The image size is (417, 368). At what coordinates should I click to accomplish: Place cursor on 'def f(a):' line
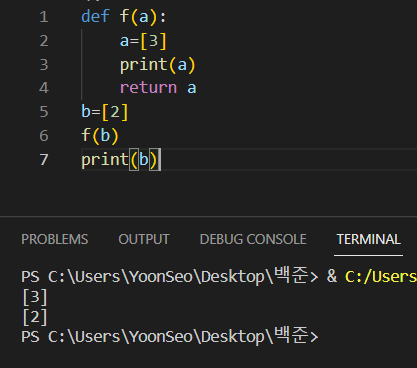[124, 17]
